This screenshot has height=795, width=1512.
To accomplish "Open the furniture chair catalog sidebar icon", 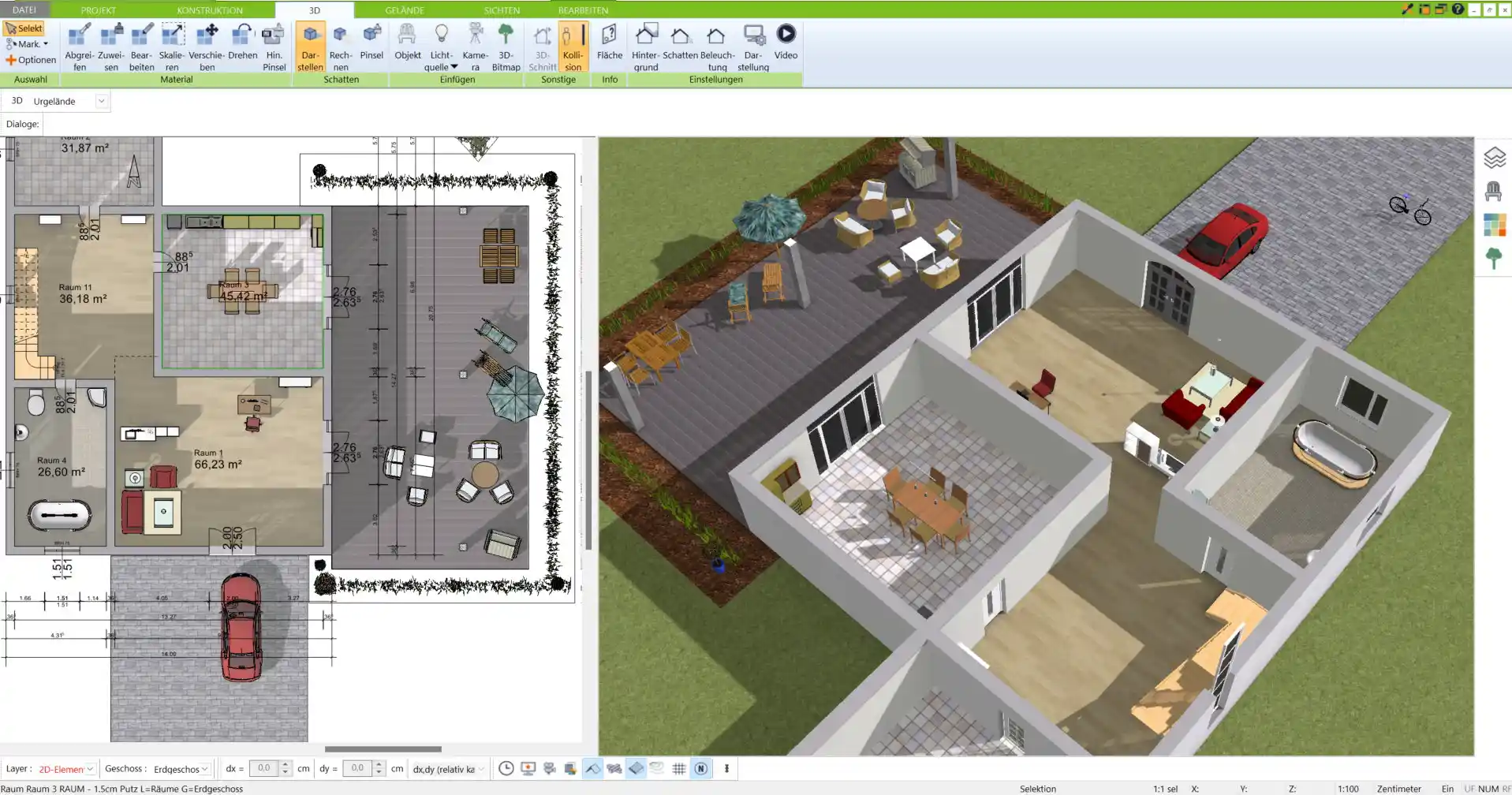I will (x=1494, y=191).
